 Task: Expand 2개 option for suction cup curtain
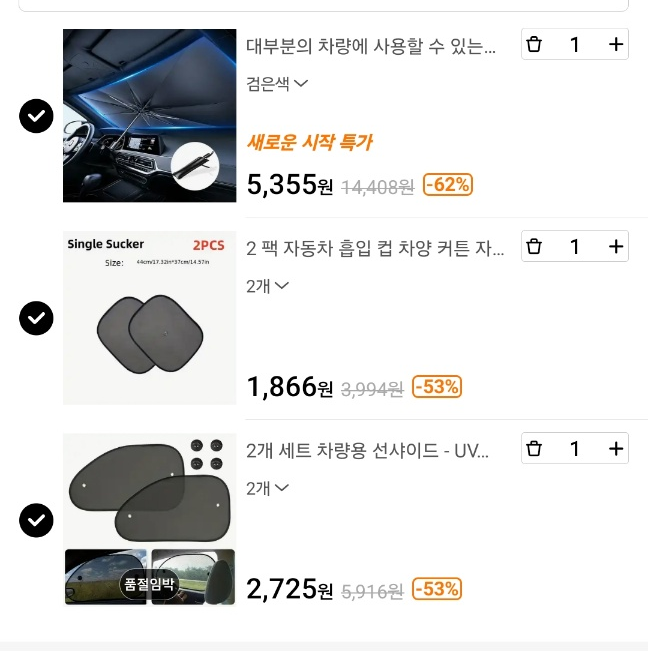[x=268, y=286]
